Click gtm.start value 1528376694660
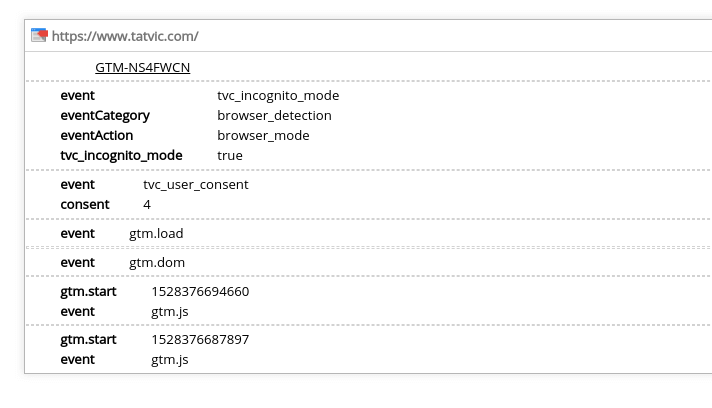The height and width of the screenshot is (408, 712). pyautogui.click(x=200, y=292)
